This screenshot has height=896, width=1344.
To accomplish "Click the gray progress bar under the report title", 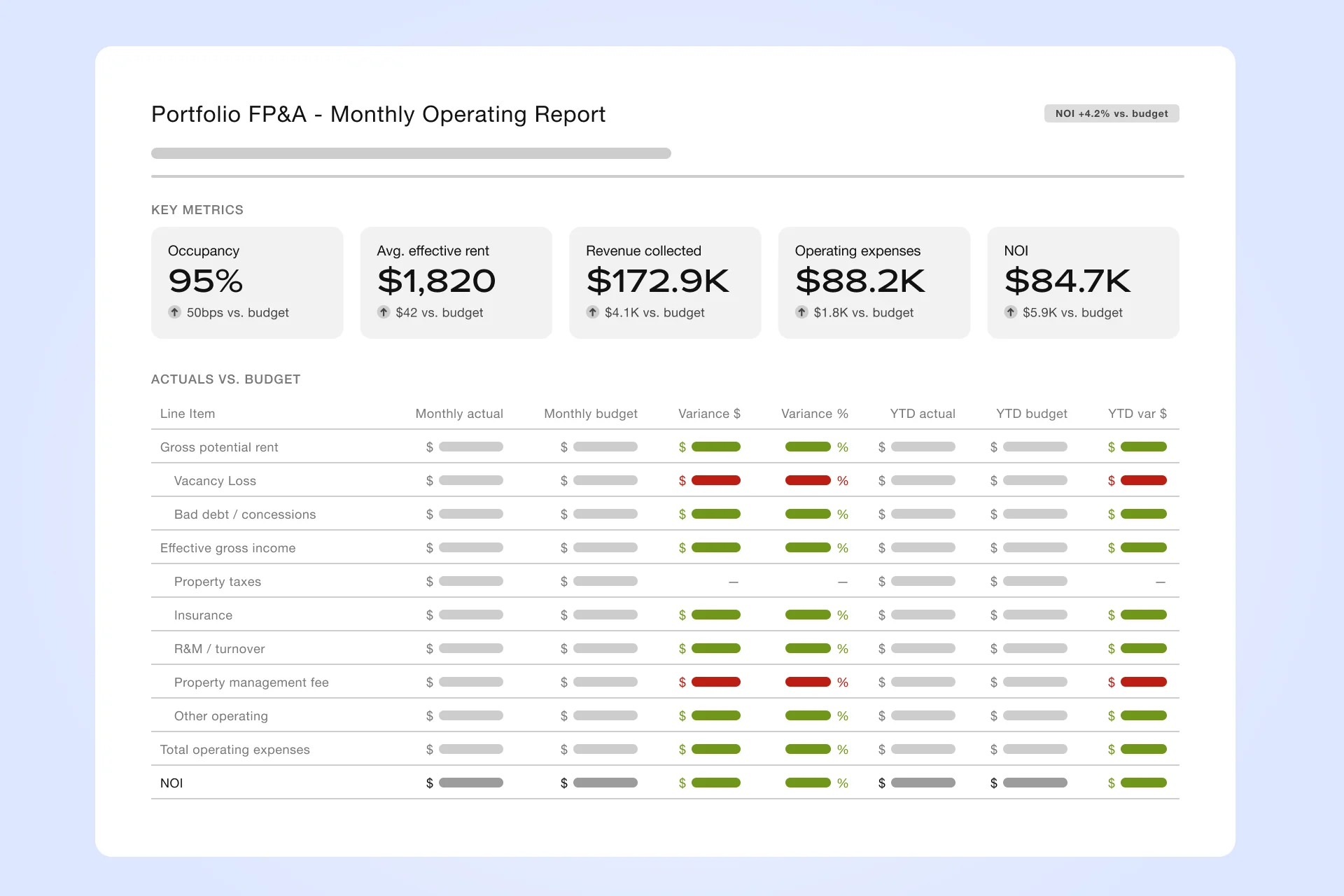I will tap(411, 153).
